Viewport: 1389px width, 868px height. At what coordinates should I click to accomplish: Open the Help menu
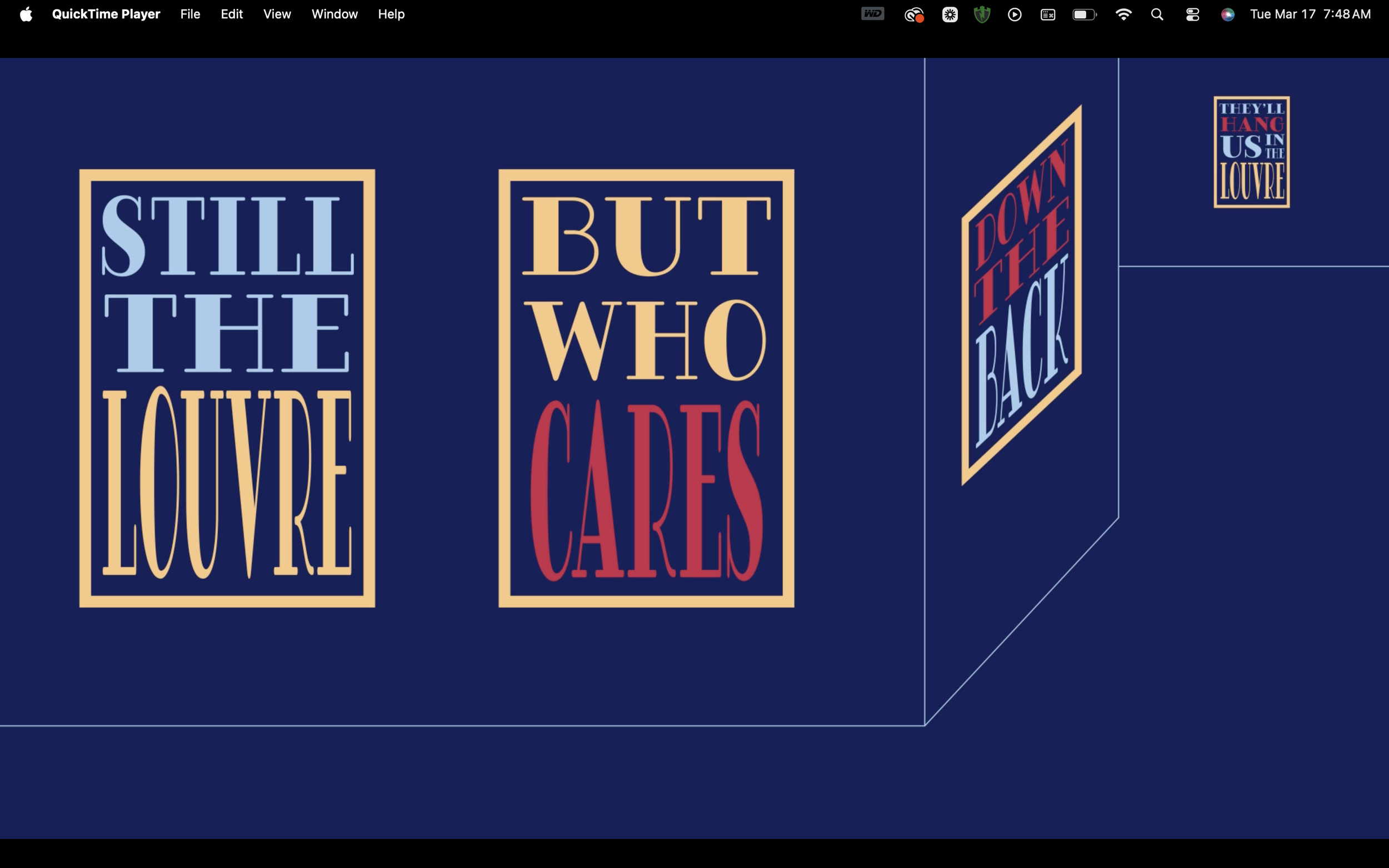391,14
